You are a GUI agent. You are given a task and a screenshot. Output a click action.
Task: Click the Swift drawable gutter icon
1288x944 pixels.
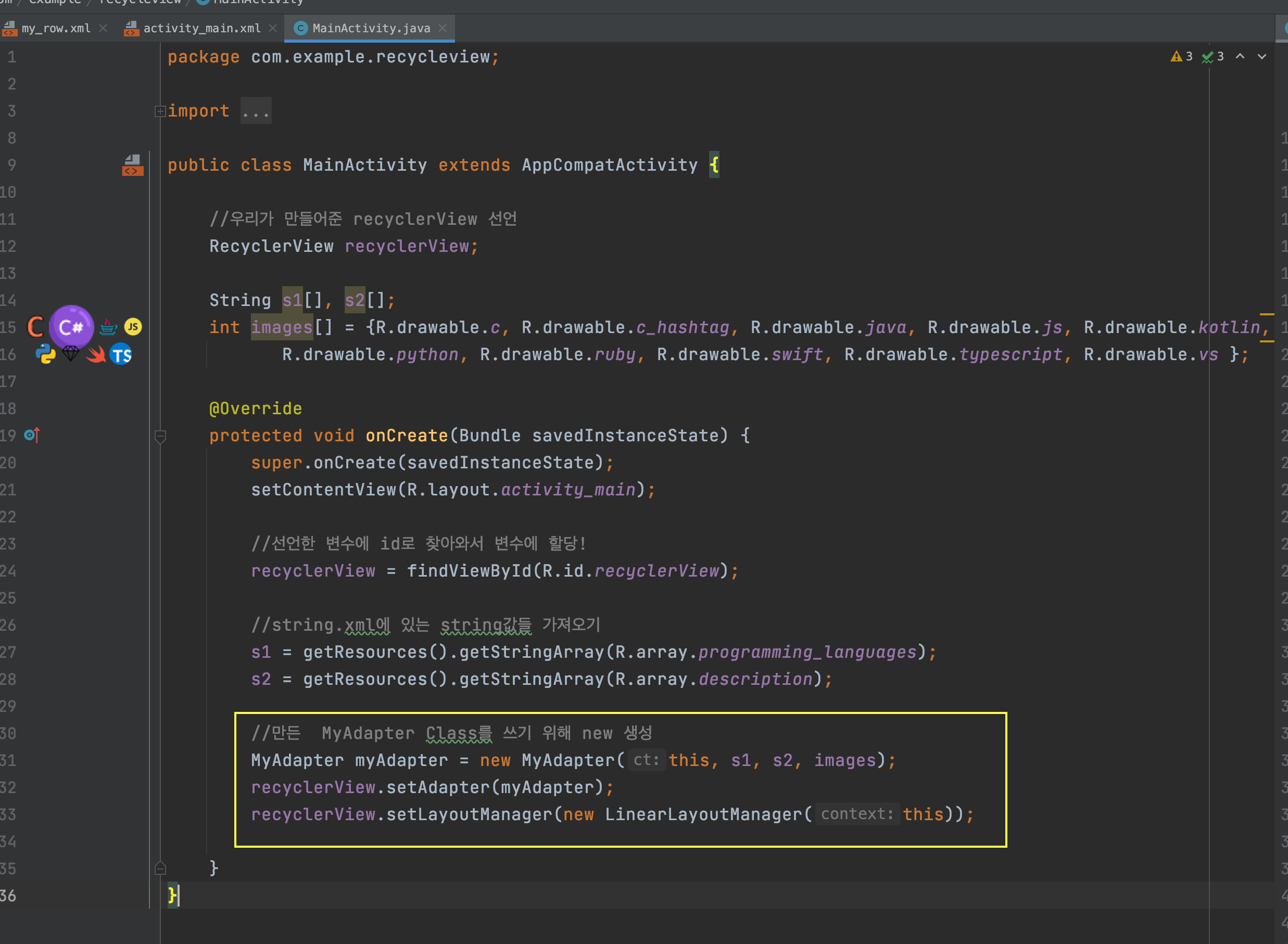[95, 354]
